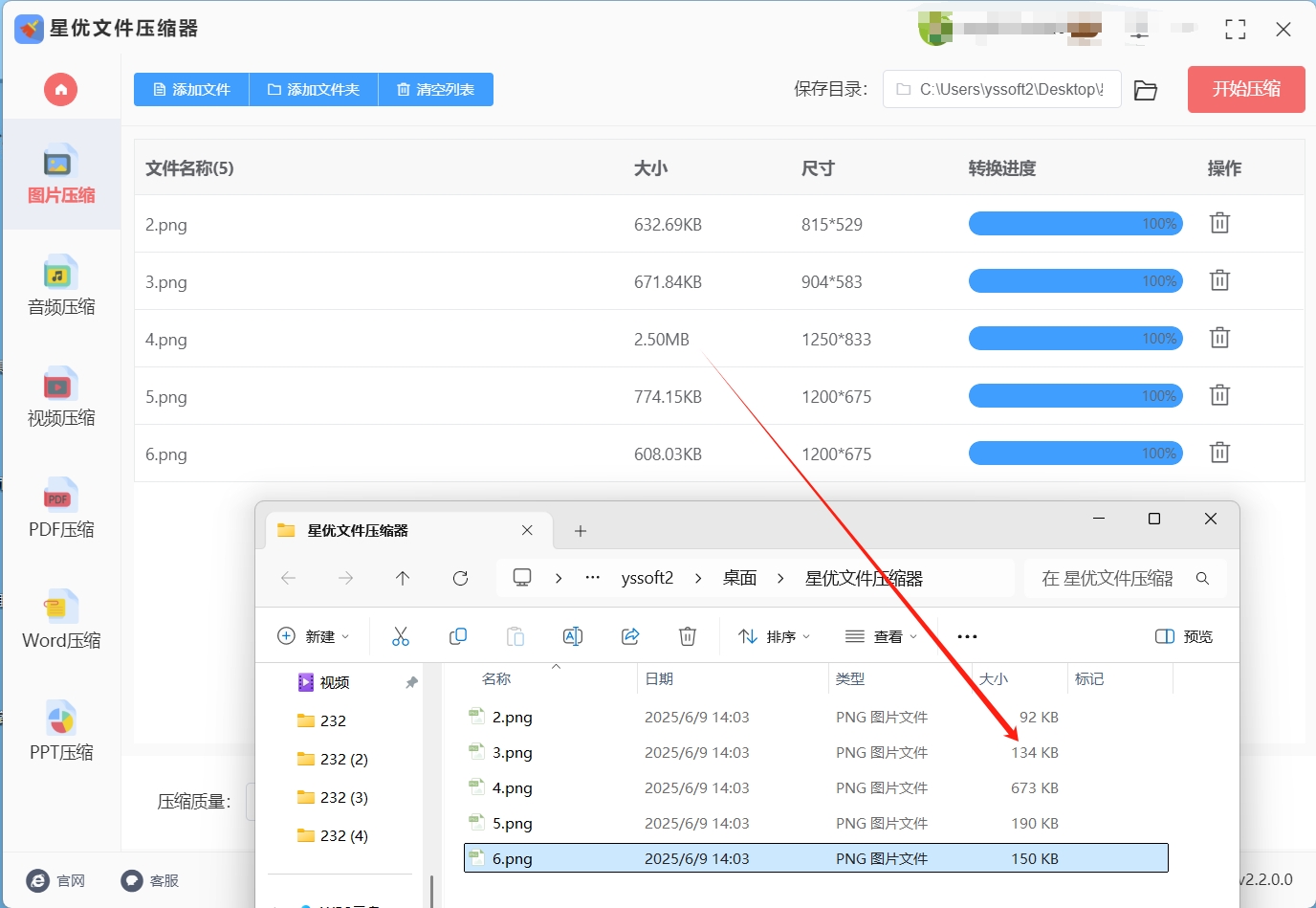Unpin 视频 via the pin icon
The height and width of the screenshot is (908, 1316).
(411, 682)
